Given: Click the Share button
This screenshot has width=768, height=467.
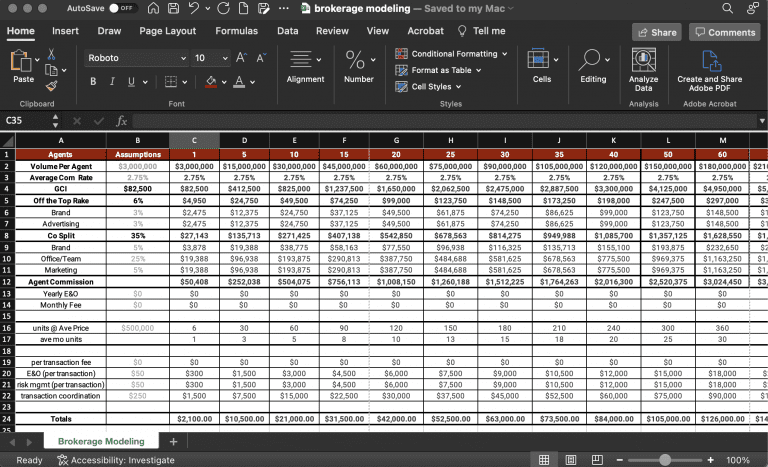Looking at the screenshot, I should (657, 32).
